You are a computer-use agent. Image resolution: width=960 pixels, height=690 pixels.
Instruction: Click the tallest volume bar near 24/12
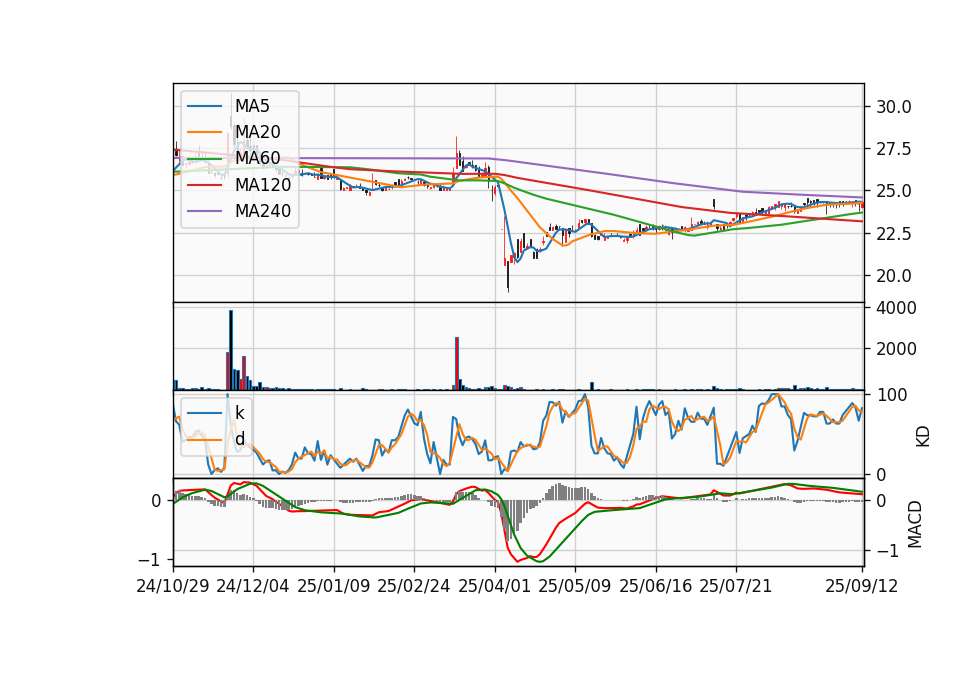click(231, 350)
